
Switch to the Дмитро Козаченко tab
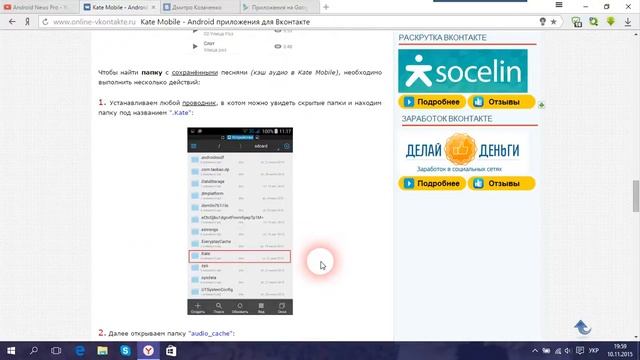[199, 7]
